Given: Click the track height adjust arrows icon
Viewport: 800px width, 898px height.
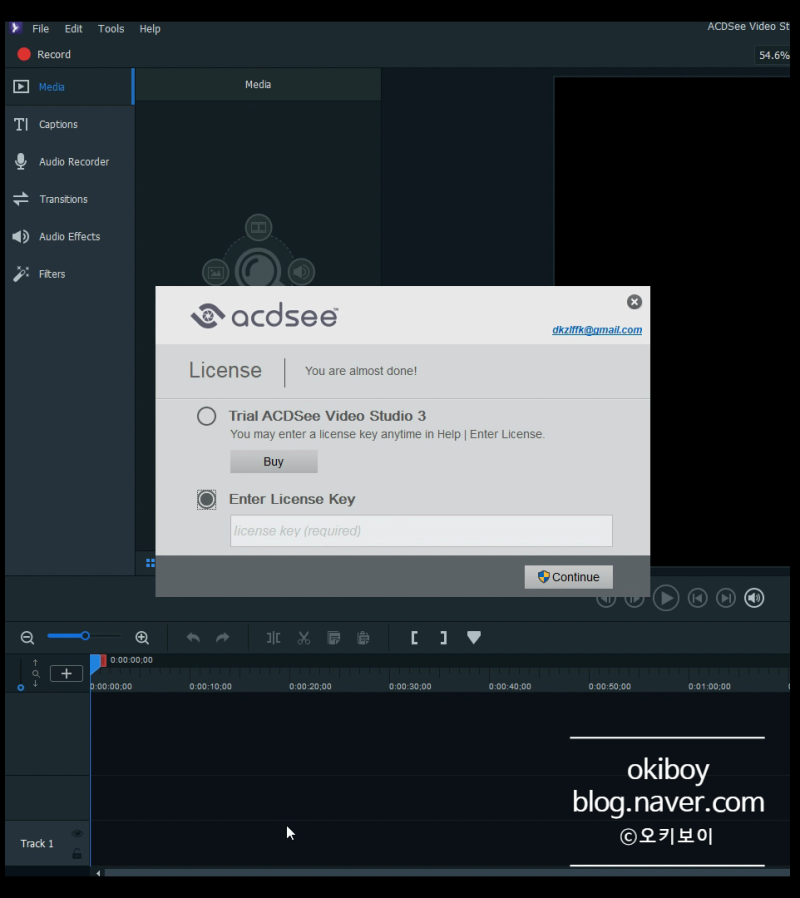Looking at the screenshot, I should point(36,673).
